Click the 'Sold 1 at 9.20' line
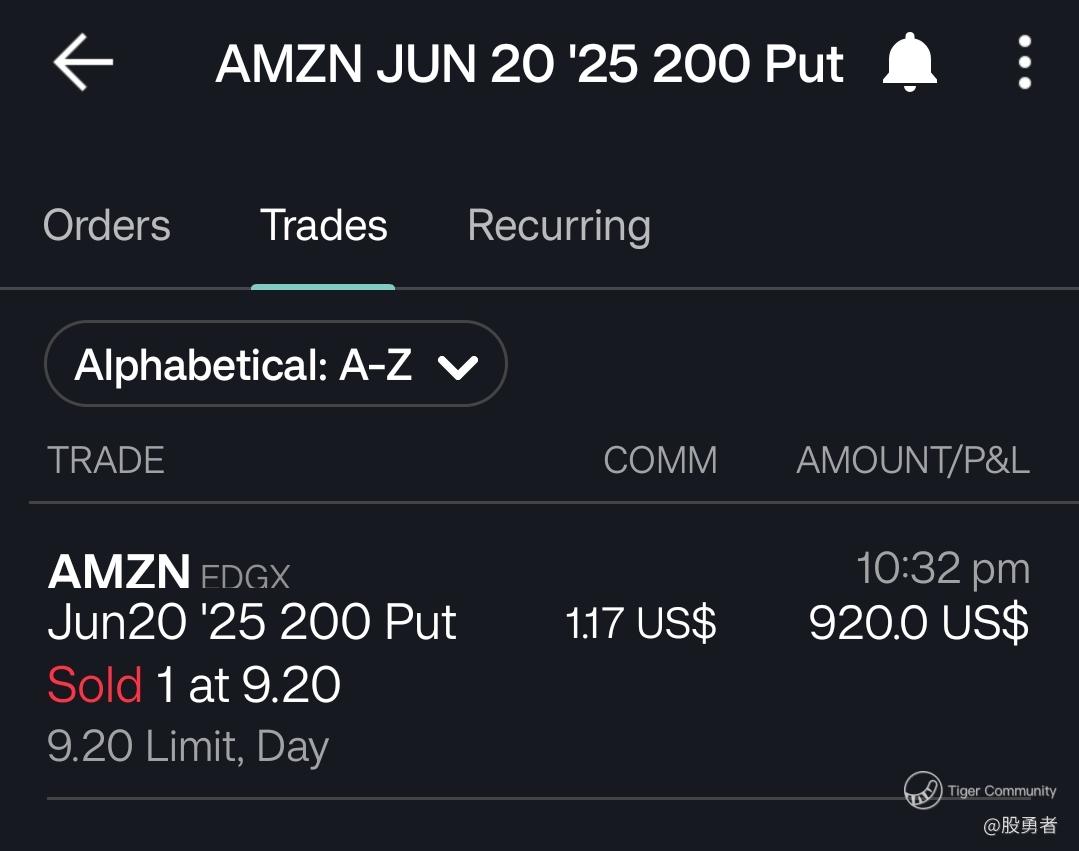 pyautogui.click(x=194, y=685)
